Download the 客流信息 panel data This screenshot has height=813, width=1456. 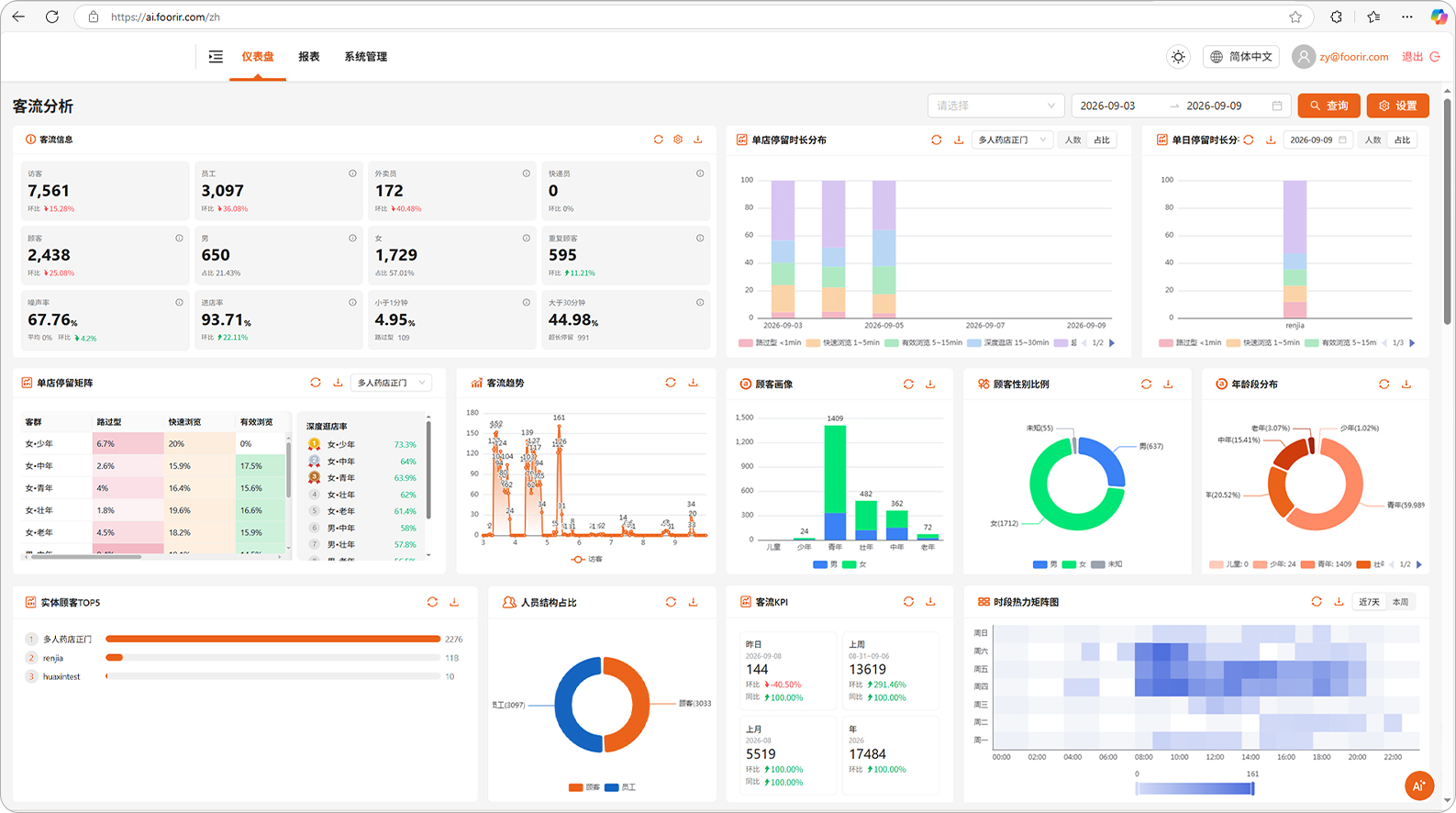click(x=698, y=139)
